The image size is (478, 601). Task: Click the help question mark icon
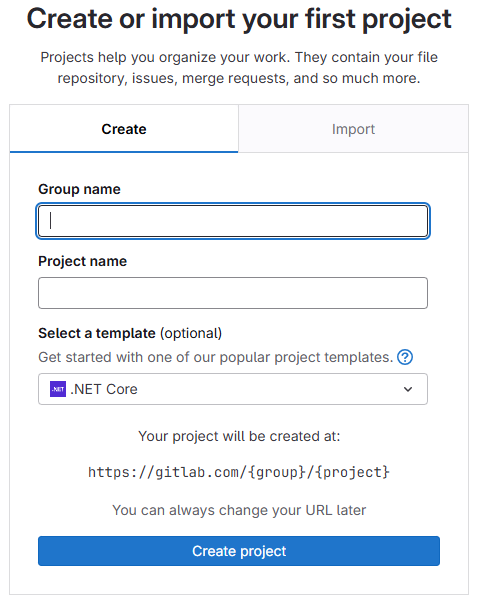coord(405,357)
